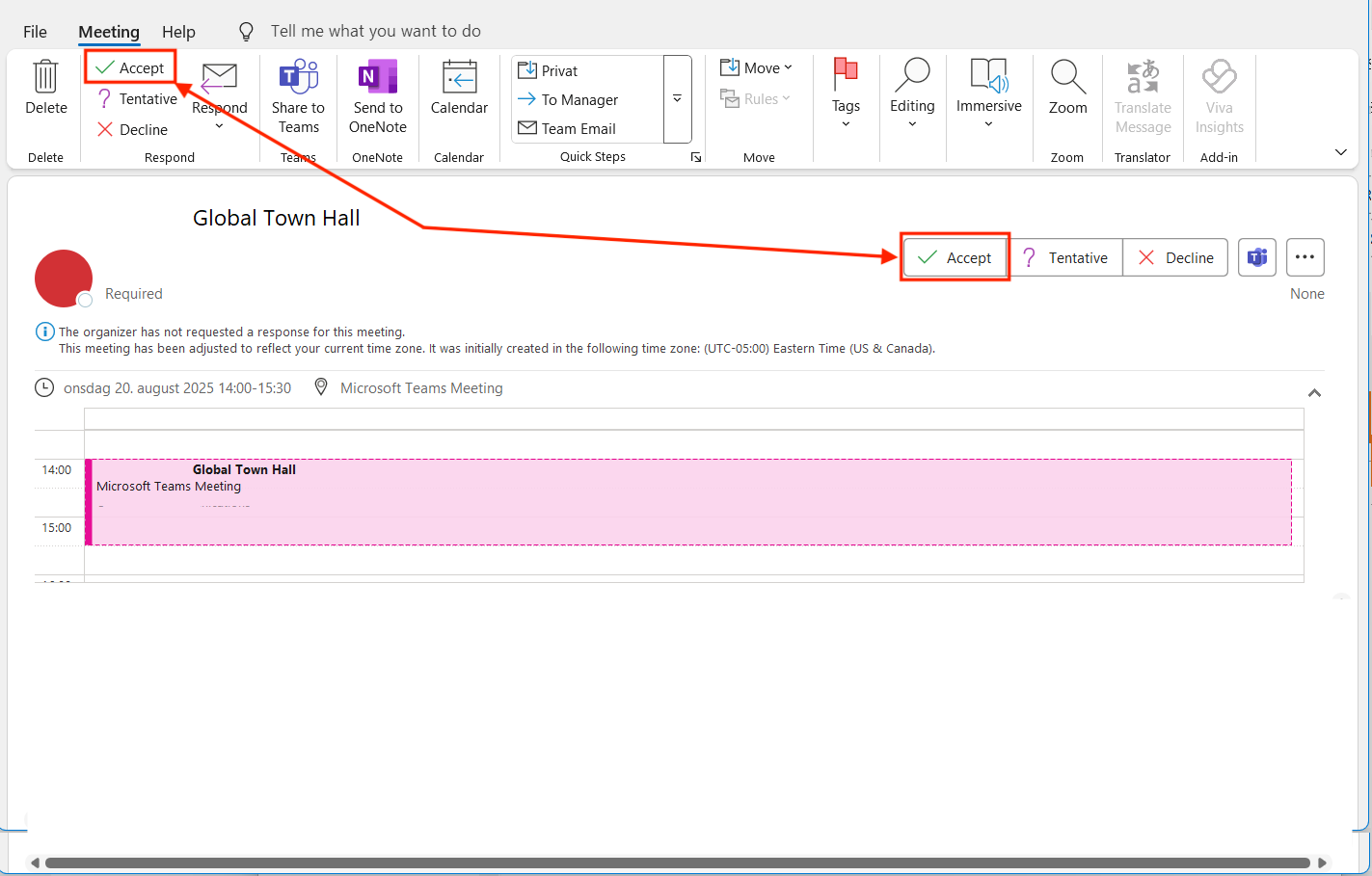
Task: Send meeting details to OneNote
Action: click(x=377, y=94)
